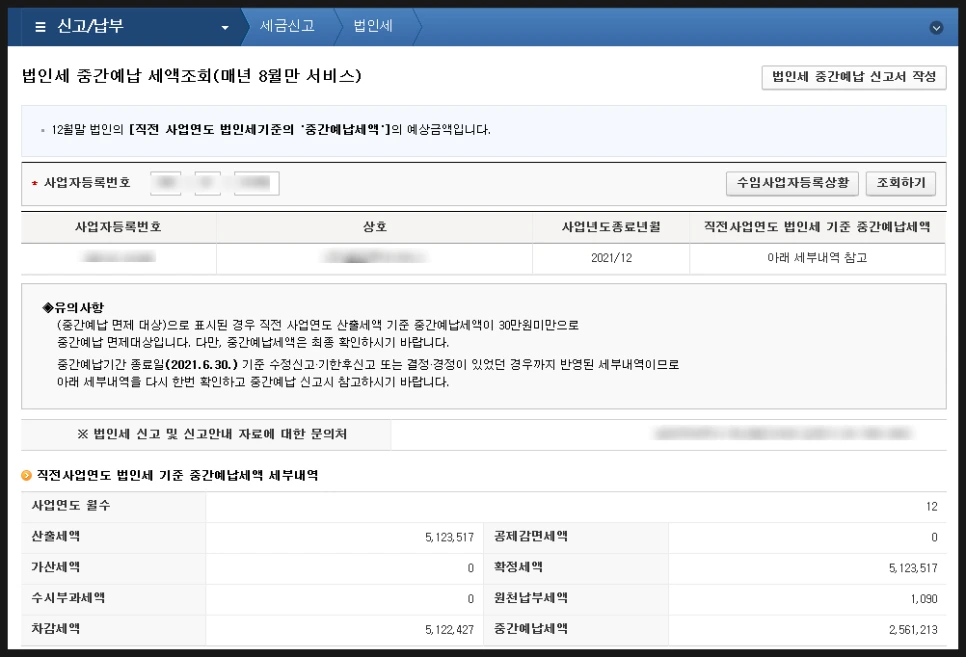Viewport: 966px width, 657px height.
Task: Click the last 사업자등록번호 input box
Action: coord(254,182)
